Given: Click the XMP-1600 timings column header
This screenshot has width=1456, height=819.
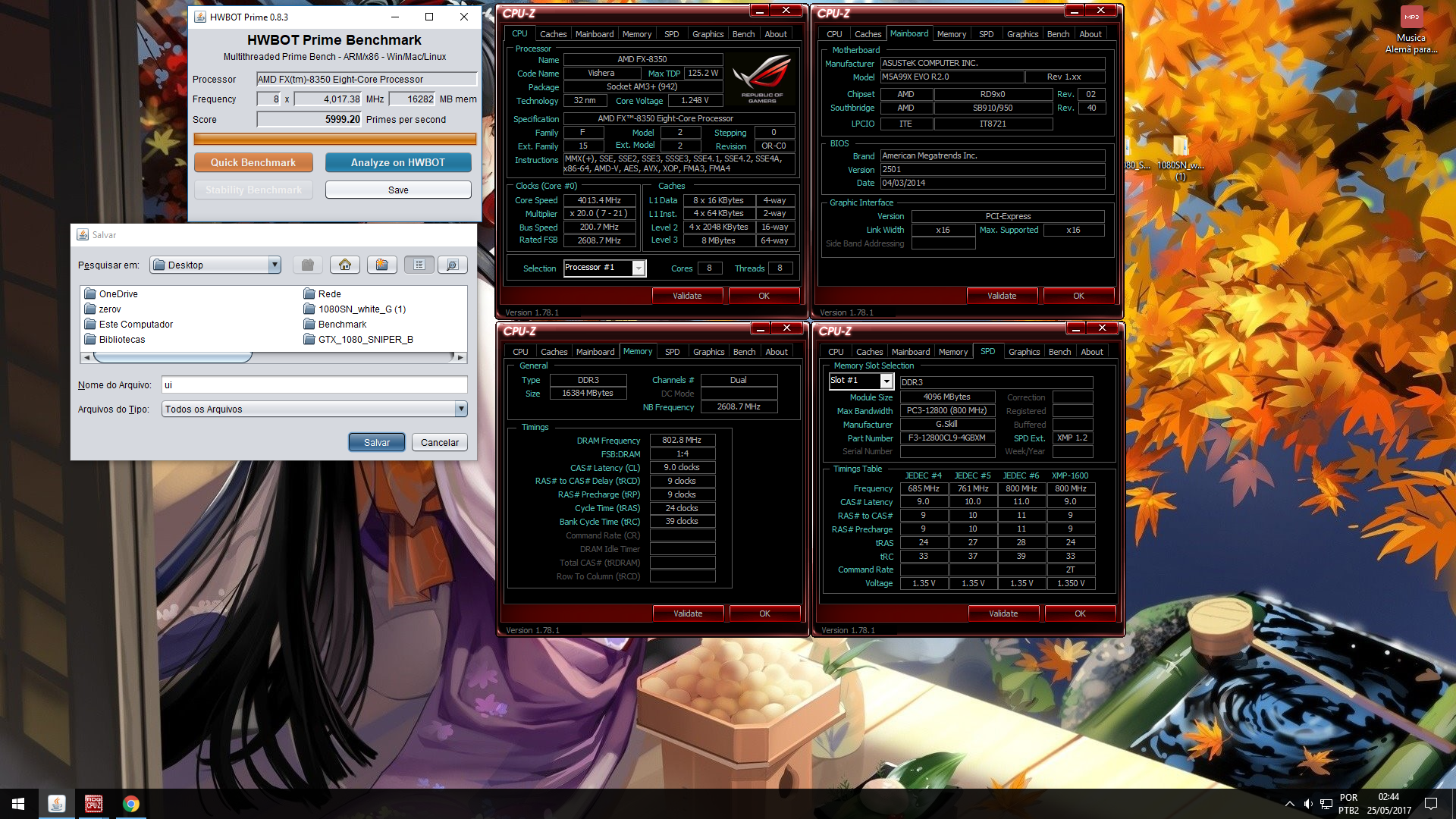Looking at the screenshot, I should [x=1069, y=475].
